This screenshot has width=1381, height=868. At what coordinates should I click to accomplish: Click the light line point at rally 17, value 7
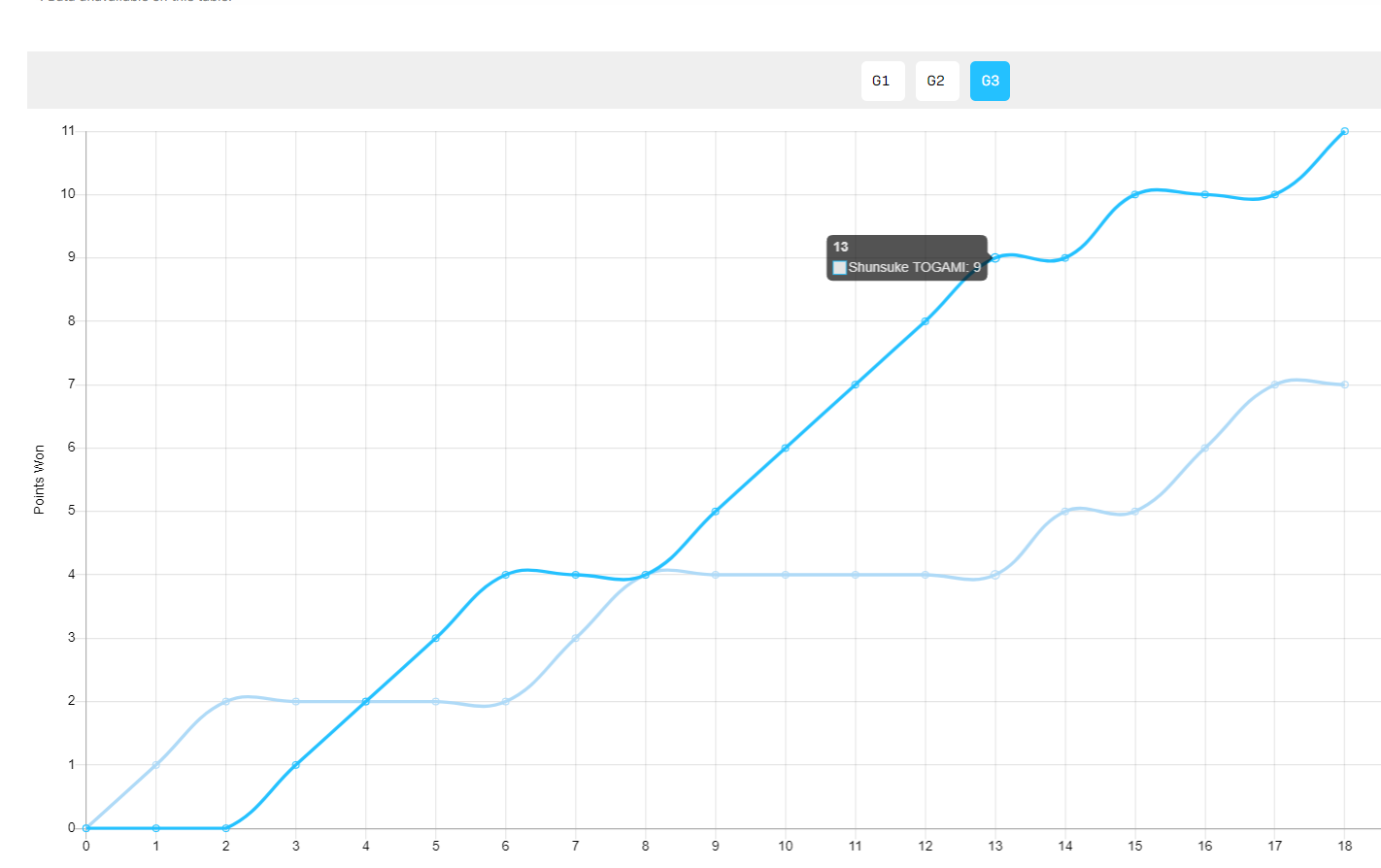1275,384
